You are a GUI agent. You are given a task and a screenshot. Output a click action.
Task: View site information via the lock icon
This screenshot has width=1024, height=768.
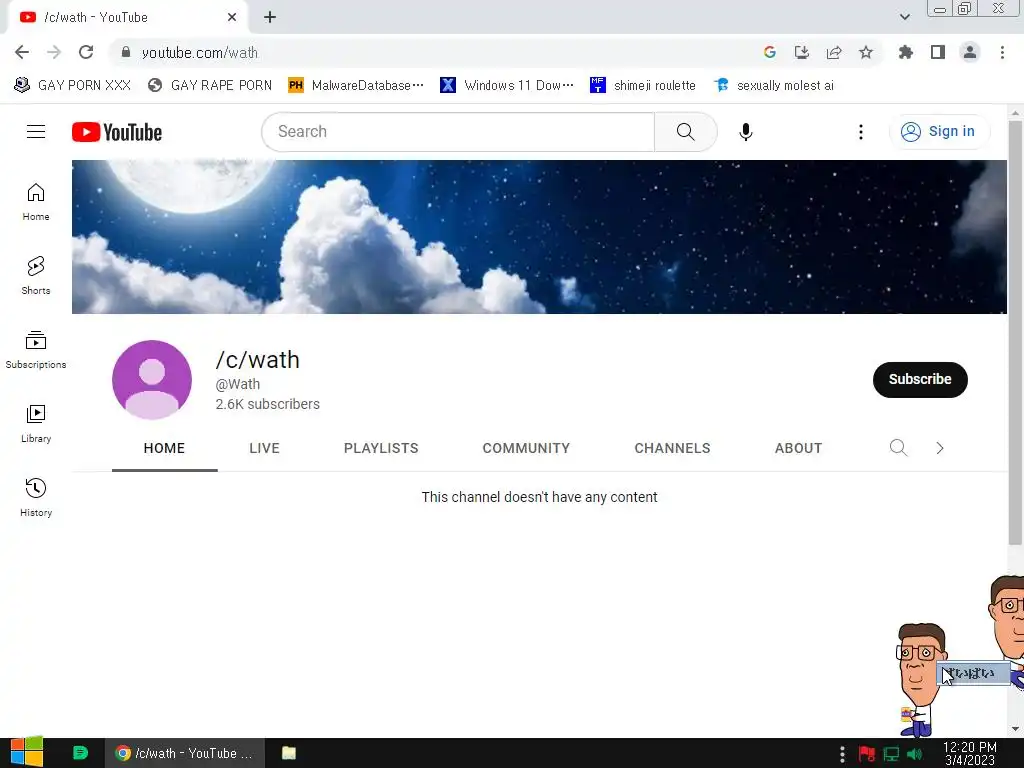126,52
